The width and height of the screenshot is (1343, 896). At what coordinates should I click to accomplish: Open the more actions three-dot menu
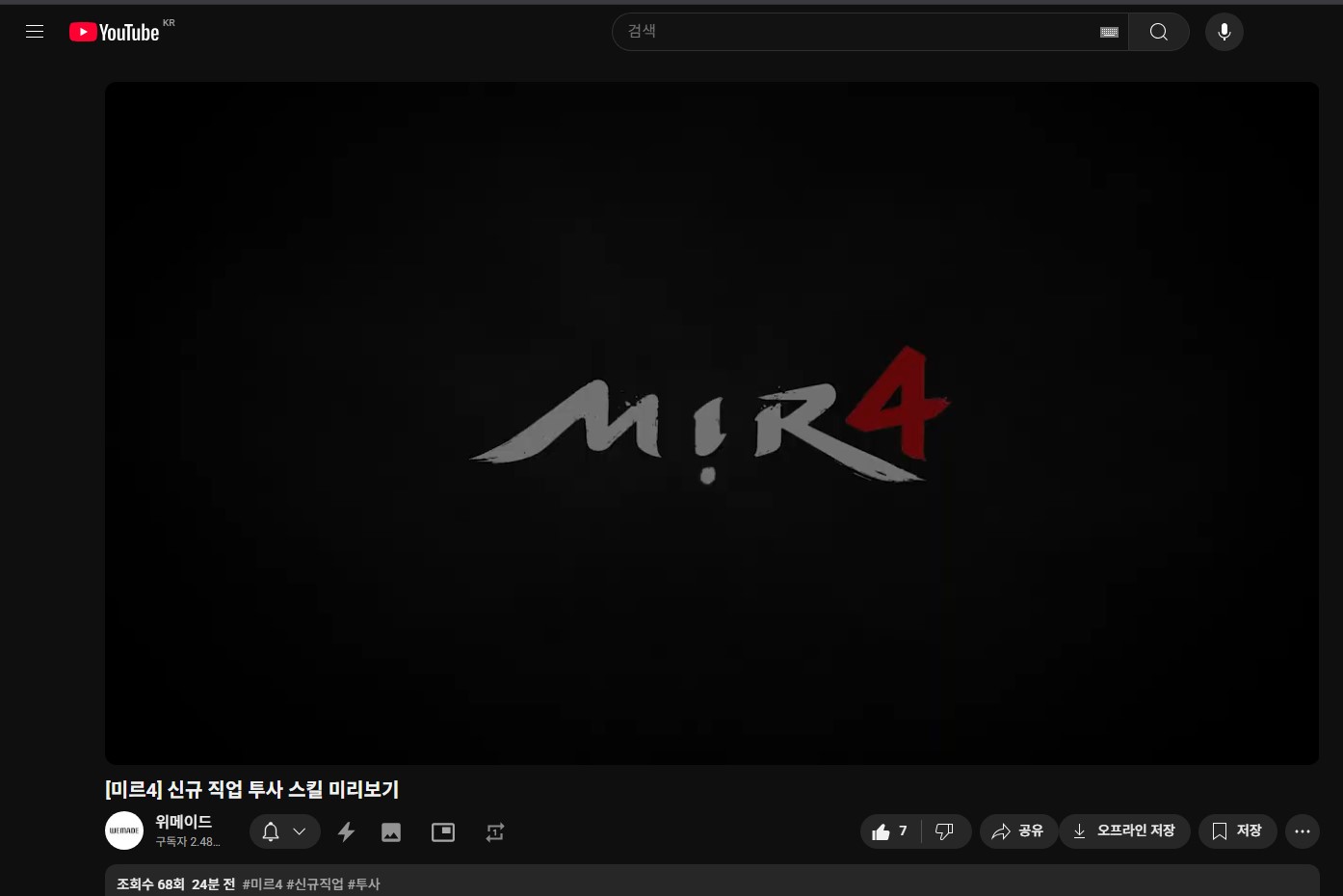(x=1302, y=831)
